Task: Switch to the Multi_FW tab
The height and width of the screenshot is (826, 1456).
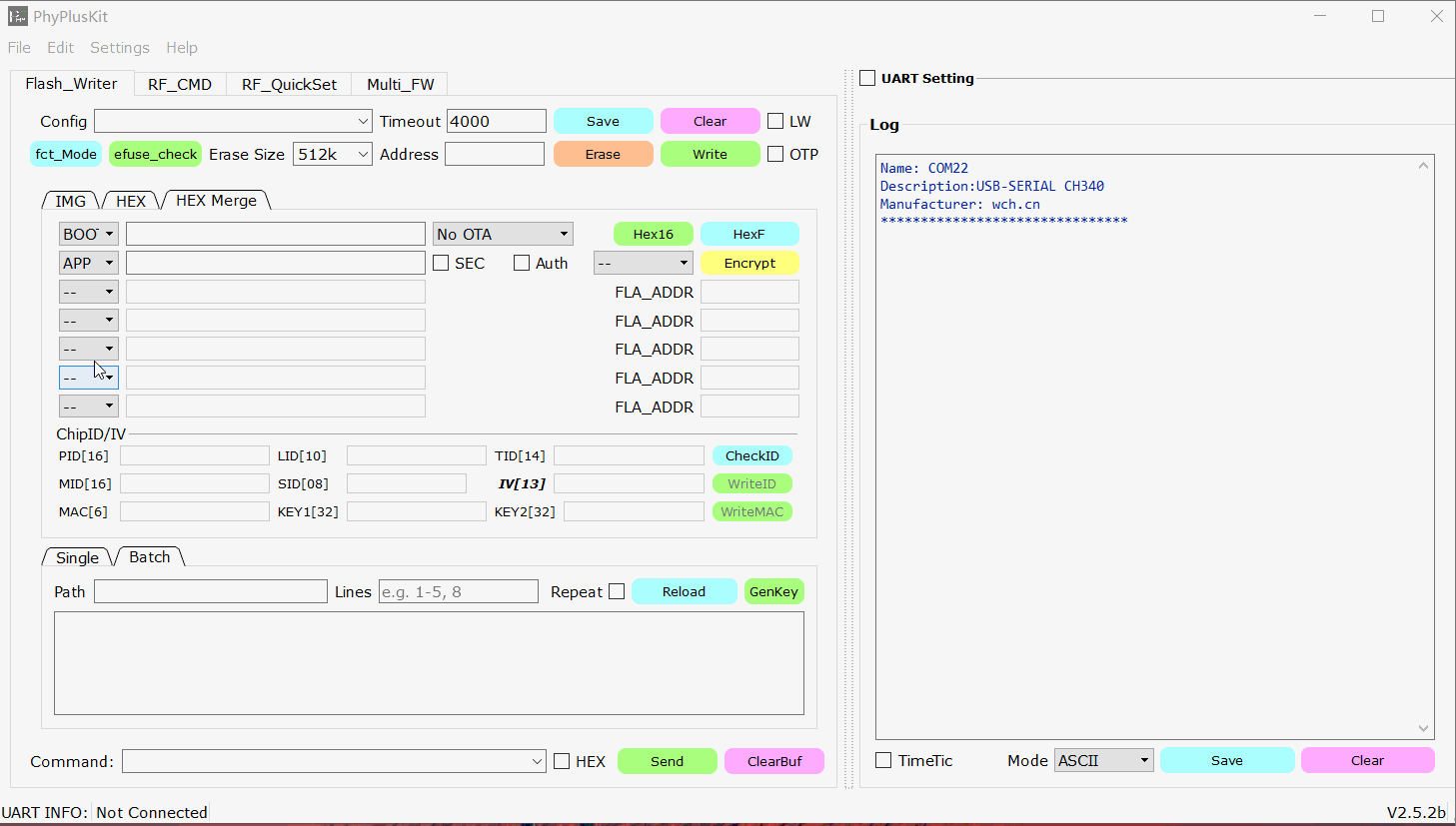Action: click(400, 84)
